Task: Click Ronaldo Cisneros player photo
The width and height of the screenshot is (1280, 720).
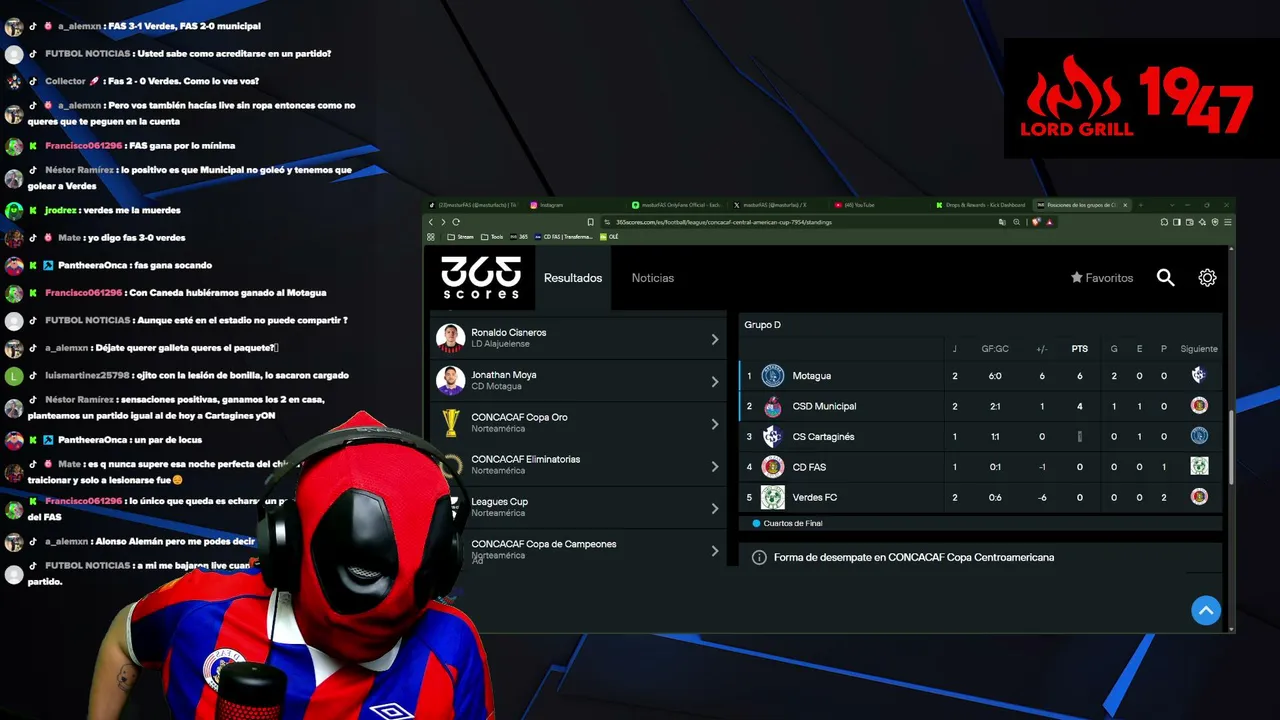Action: [451, 338]
